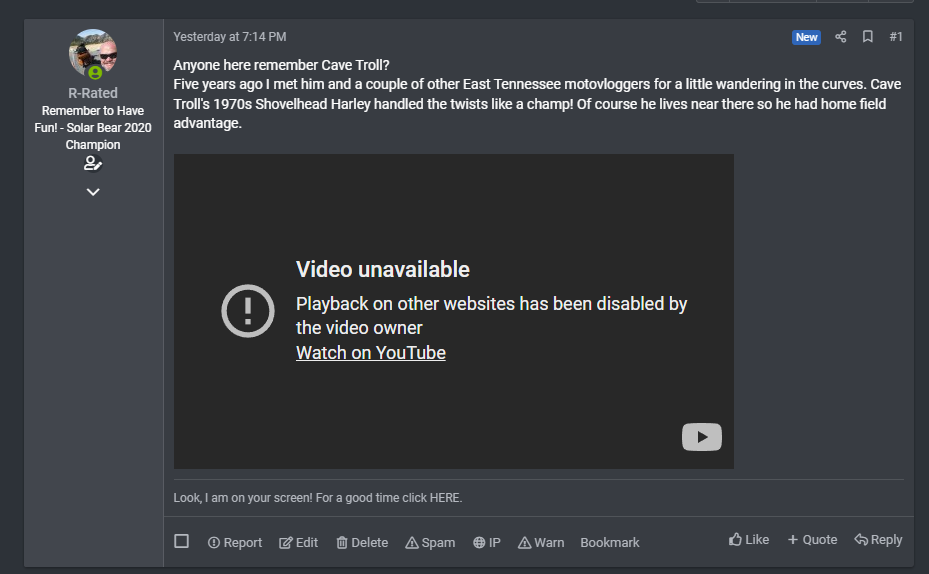This screenshot has height=574, width=929.
Task: Tick the post selection checkbox
Action: [181, 541]
